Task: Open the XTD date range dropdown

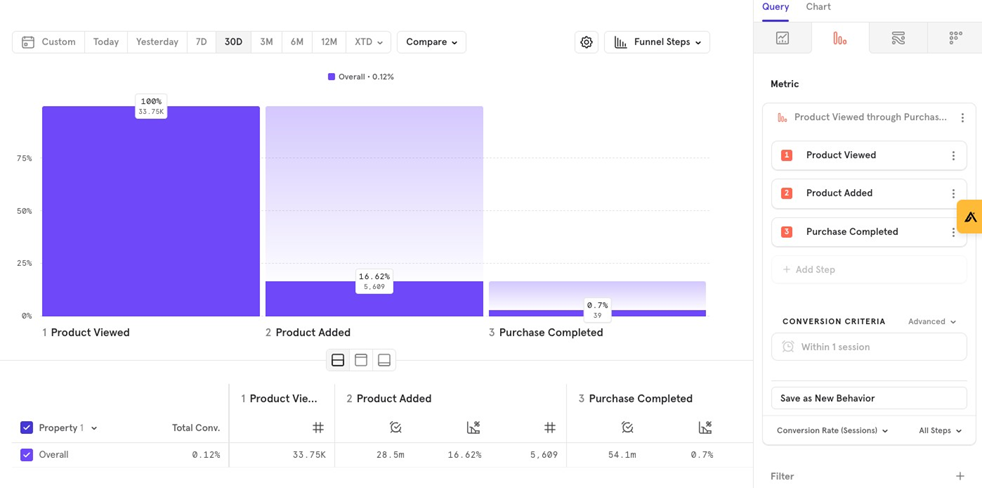Action: (368, 42)
